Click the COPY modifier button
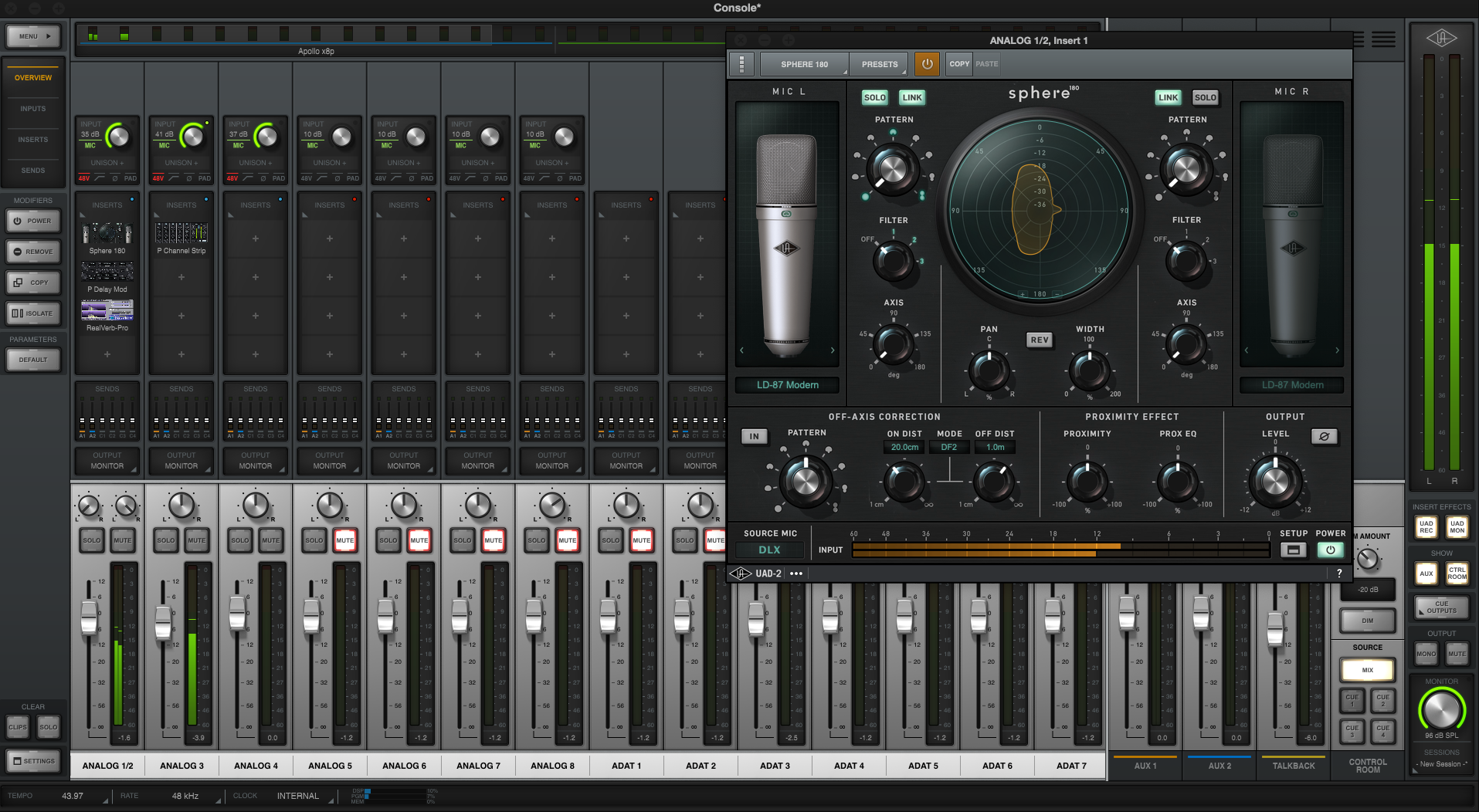Viewport: 1479px width, 812px height. 32,283
